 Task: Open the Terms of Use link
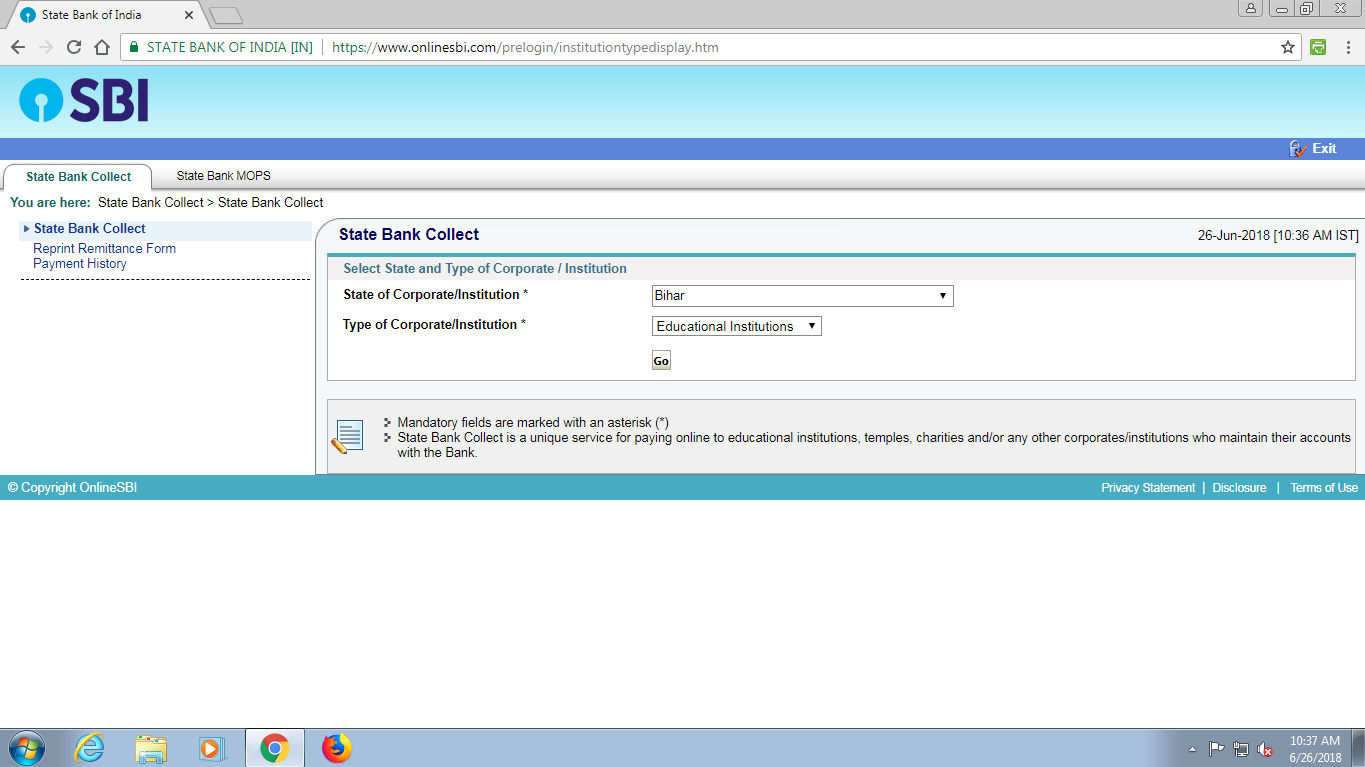(x=1324, y=488)
